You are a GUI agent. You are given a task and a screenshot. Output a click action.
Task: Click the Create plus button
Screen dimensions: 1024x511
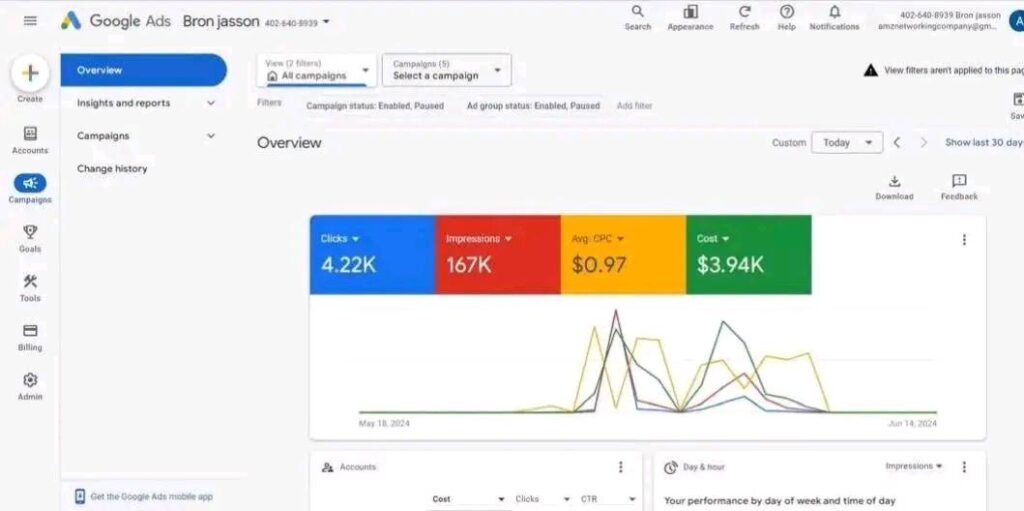(x=30, y=74)
